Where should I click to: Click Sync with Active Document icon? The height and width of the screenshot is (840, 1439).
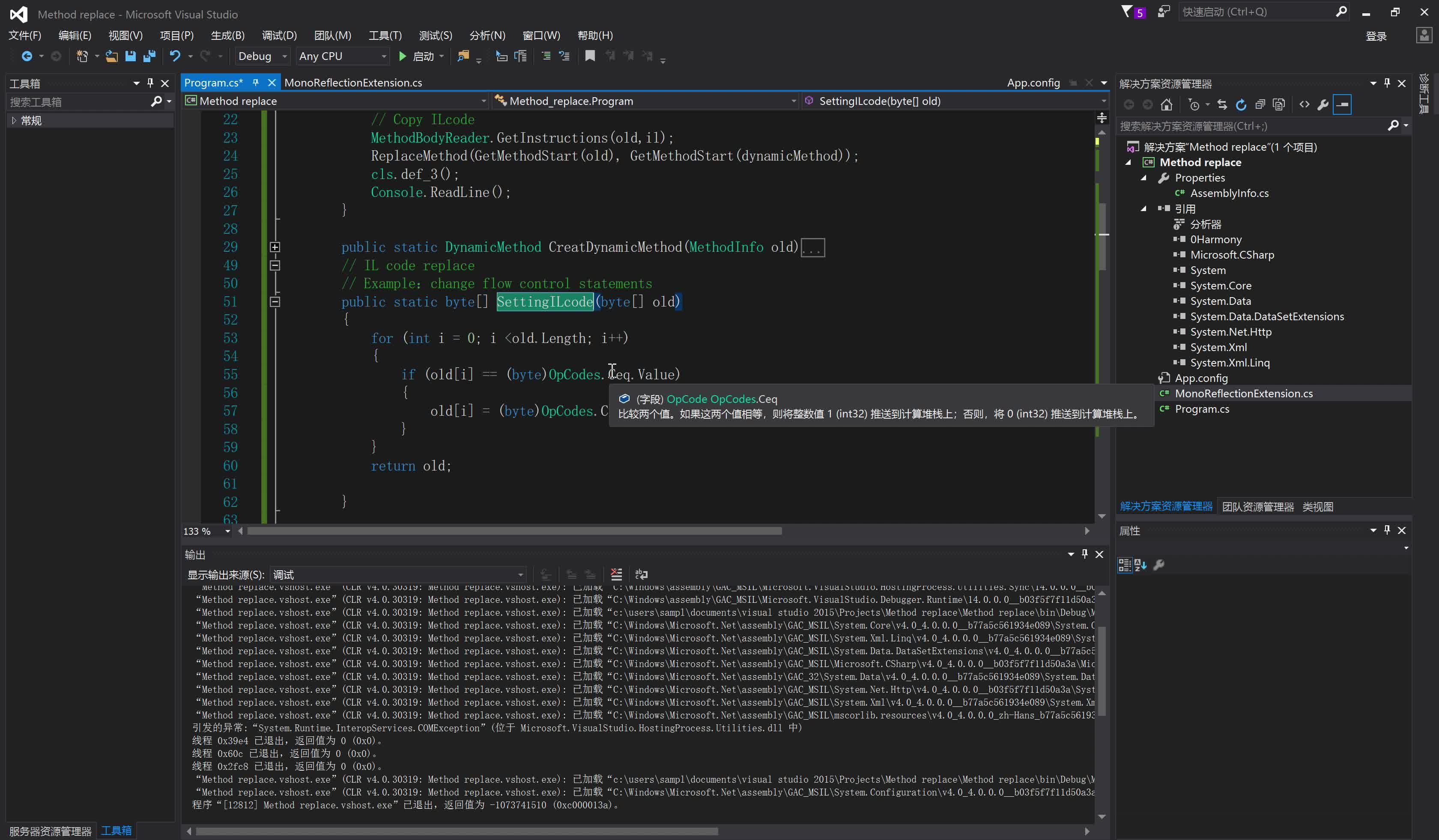tap(1222, 105)
